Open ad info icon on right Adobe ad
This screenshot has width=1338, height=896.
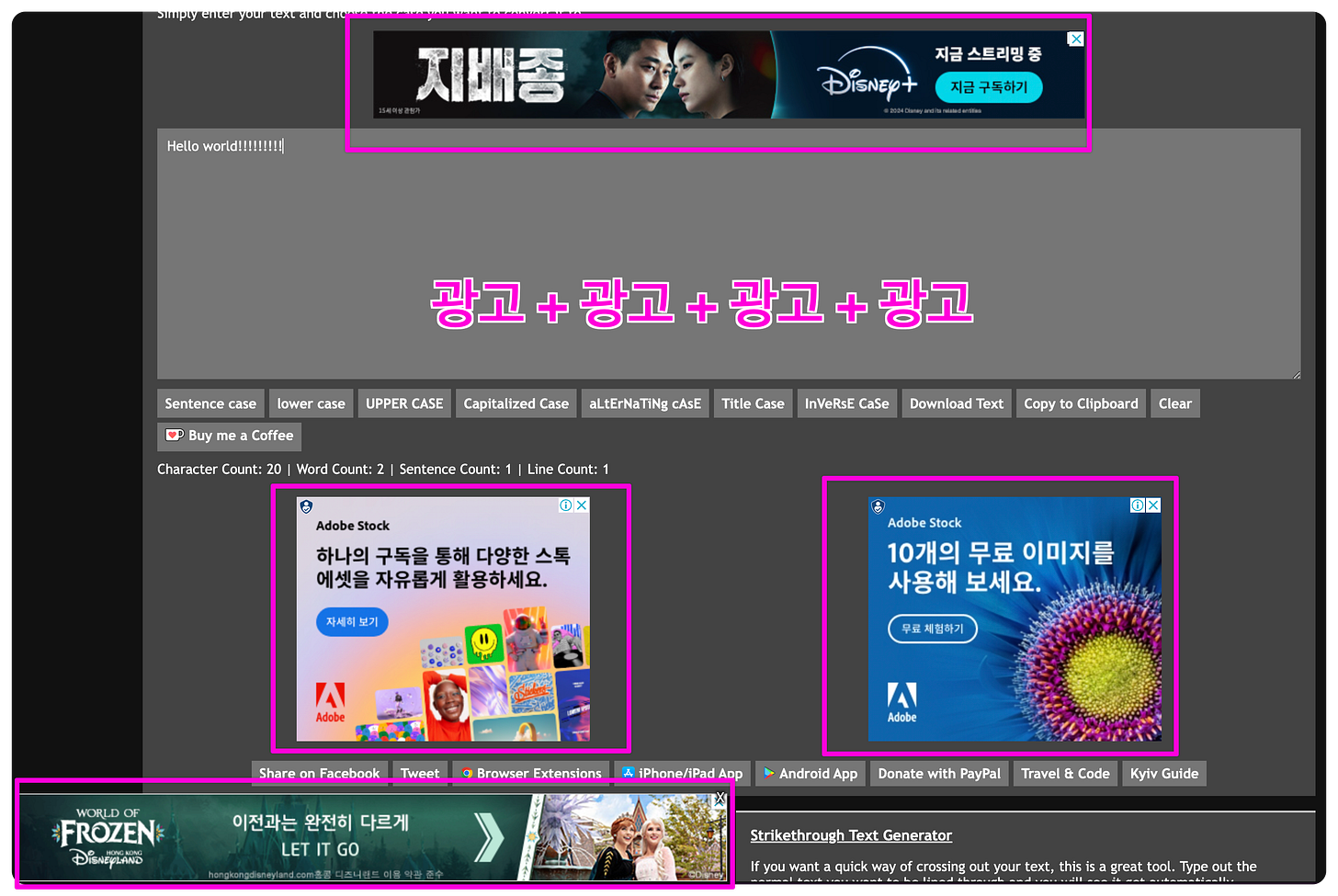coord(1138,505)
